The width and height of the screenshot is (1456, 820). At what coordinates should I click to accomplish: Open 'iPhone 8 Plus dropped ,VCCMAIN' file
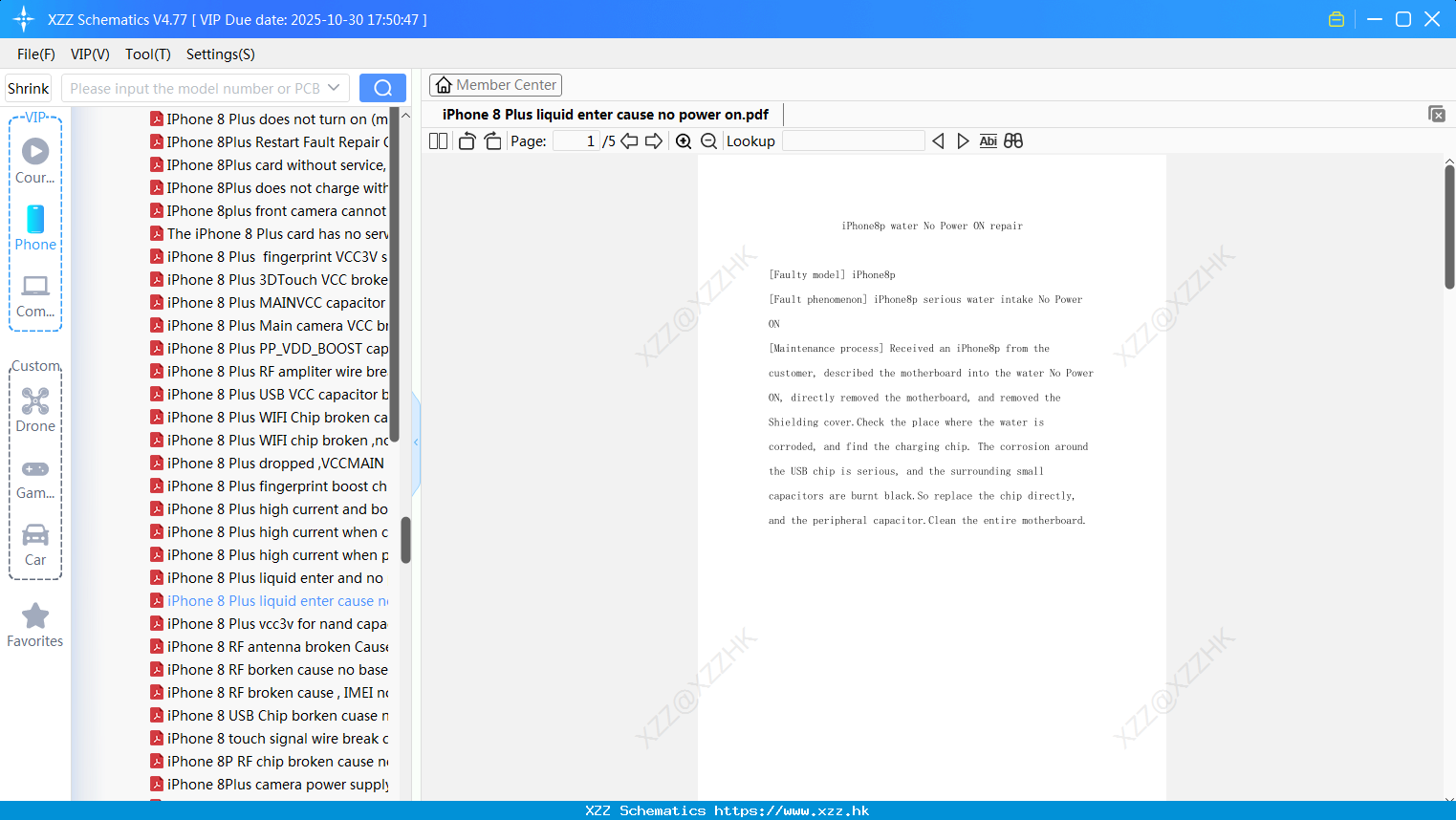[x=269, y=464]
